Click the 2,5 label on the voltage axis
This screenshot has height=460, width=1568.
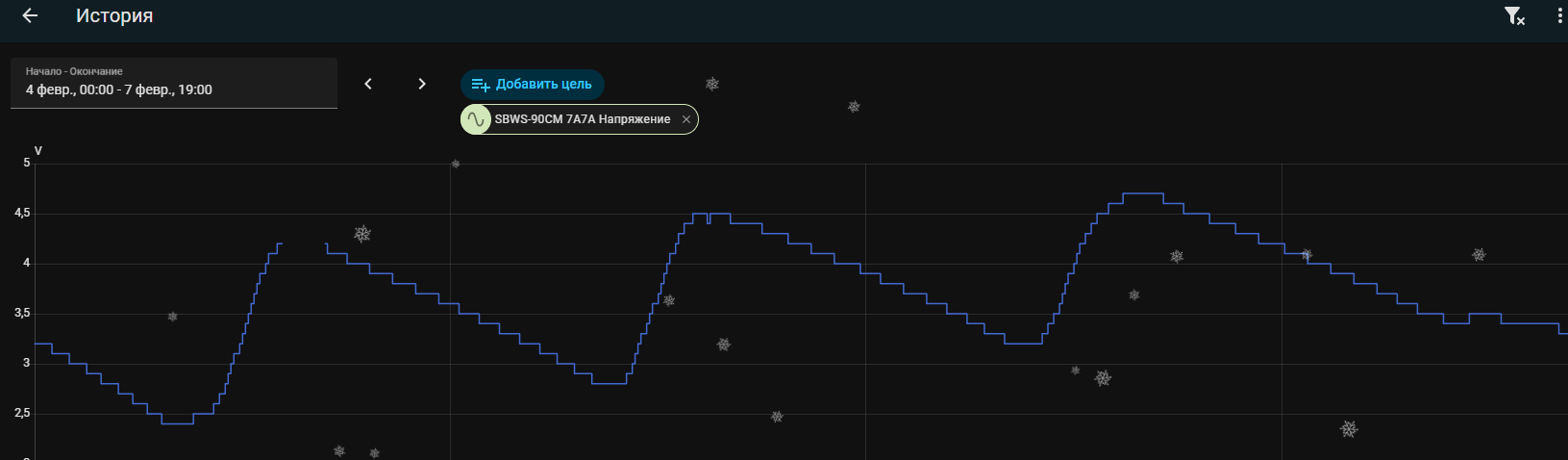point(22,413)
